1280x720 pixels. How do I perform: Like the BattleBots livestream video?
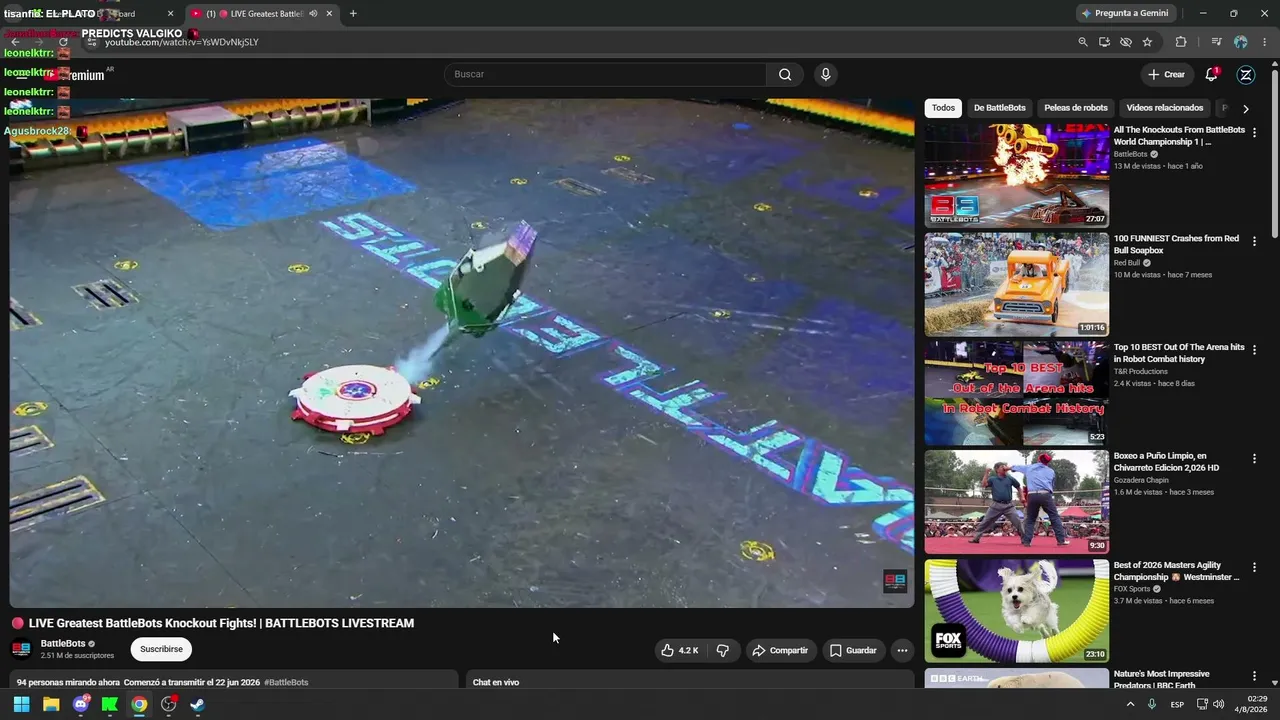point(678,650)
